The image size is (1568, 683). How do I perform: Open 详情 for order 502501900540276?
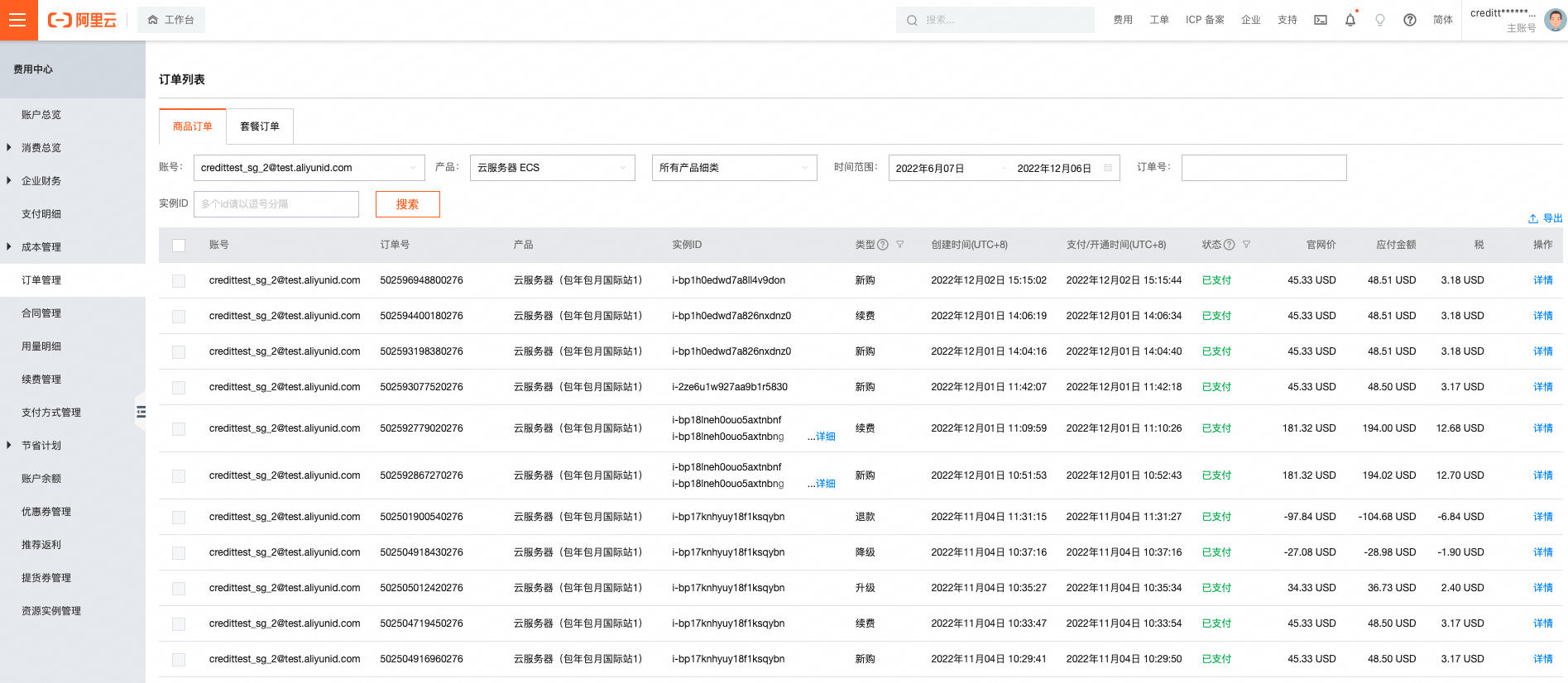click(1543, 517)
